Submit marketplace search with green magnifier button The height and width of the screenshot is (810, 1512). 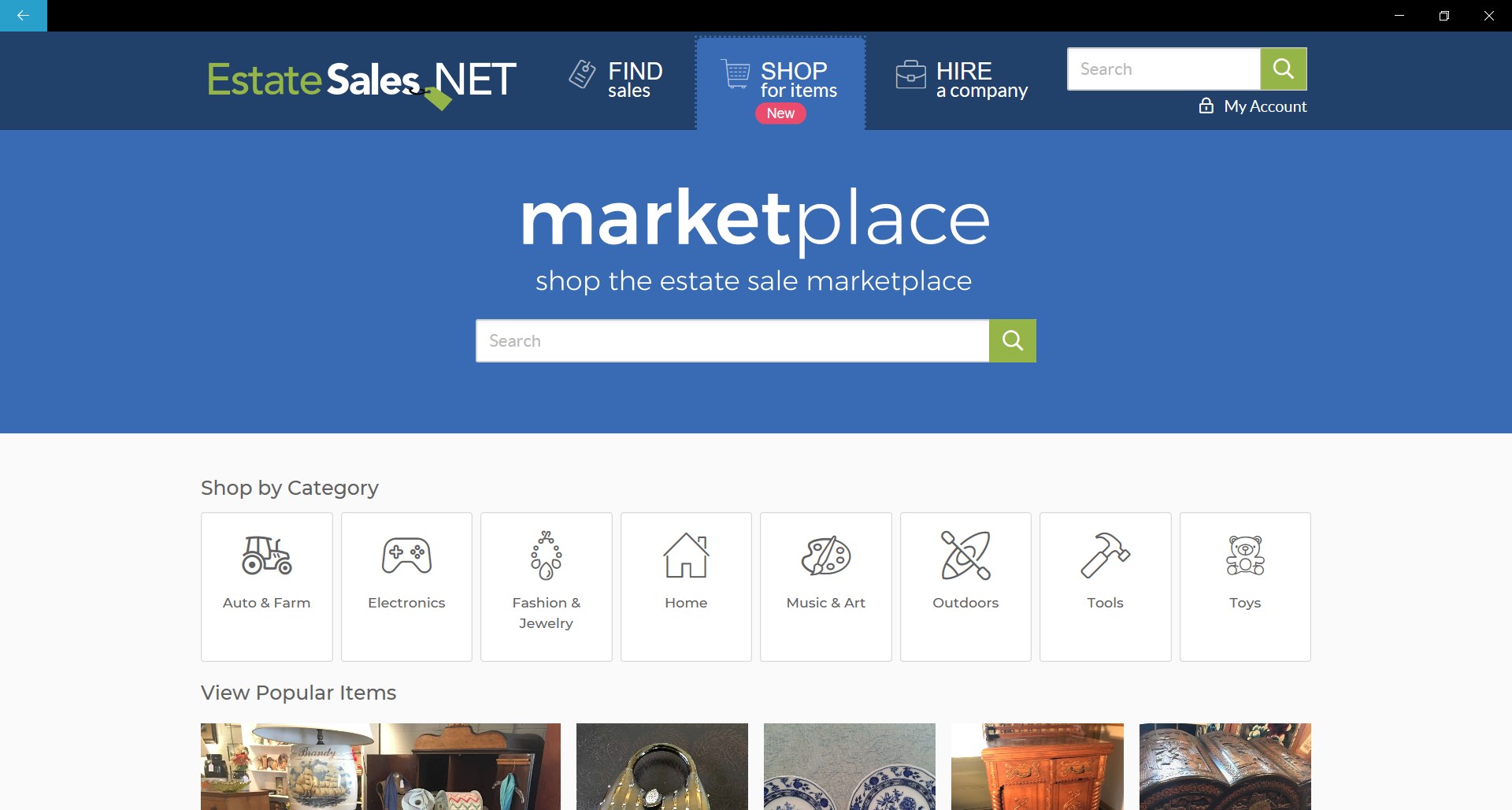click(1013, 340)
